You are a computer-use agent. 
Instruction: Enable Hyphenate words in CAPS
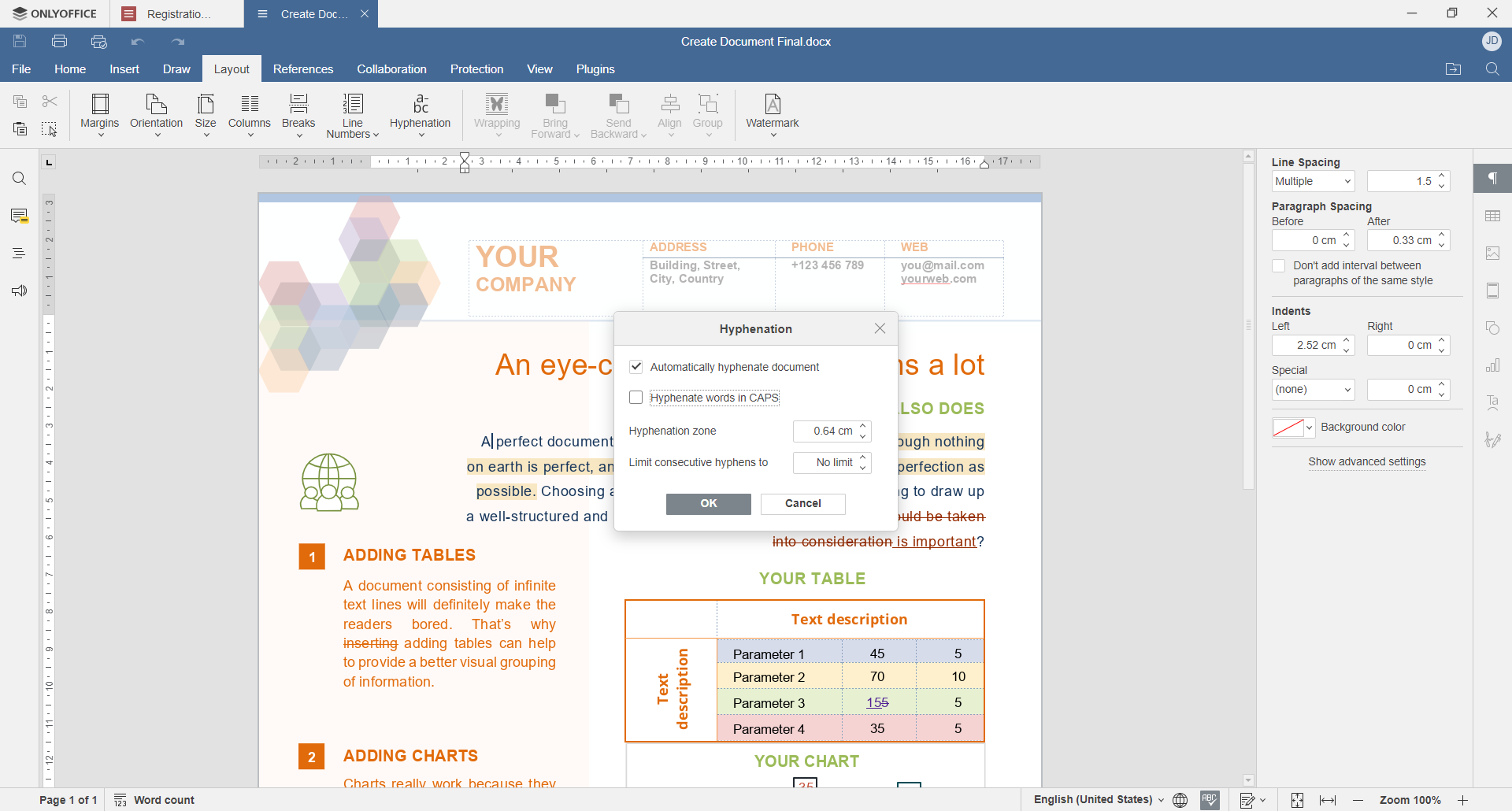pyautogui.click(x=636, y=398)
